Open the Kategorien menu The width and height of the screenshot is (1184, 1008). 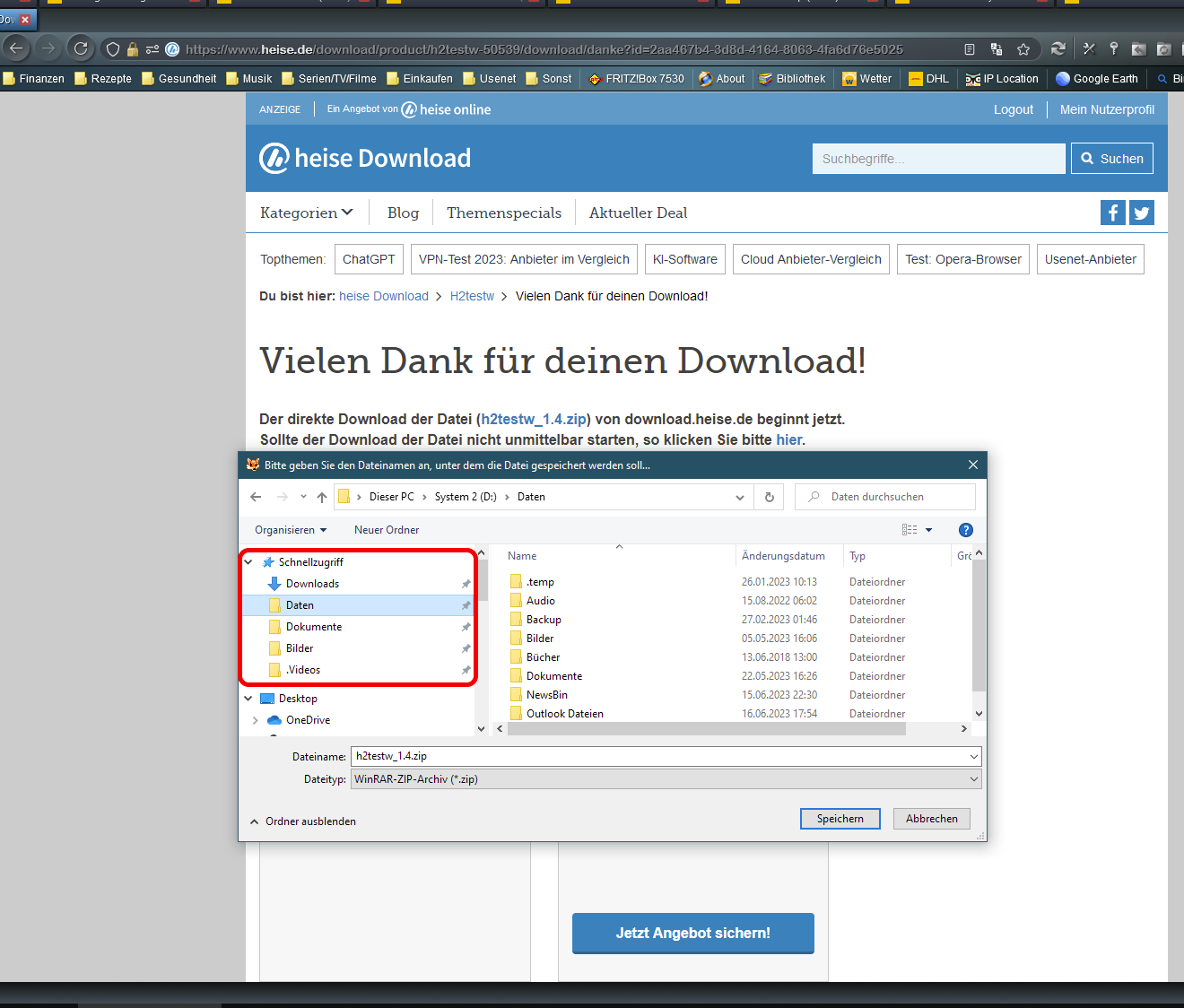pyautogui.click(x=307, y=213)
